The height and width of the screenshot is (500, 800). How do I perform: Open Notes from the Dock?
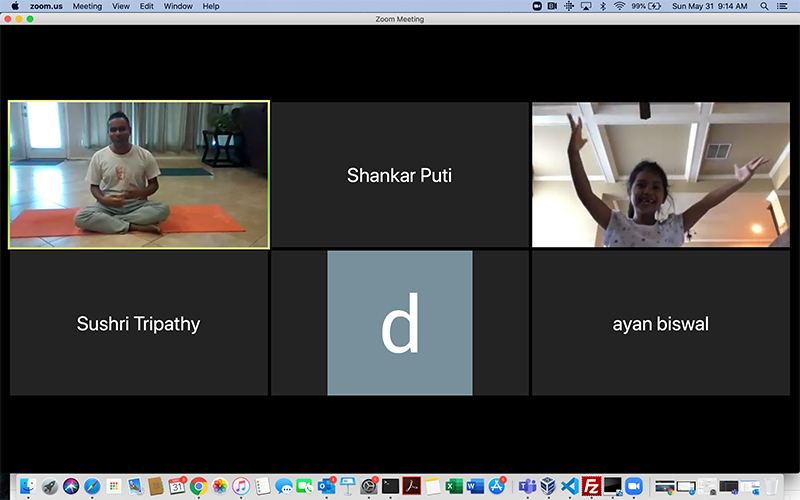coord(432,486)
